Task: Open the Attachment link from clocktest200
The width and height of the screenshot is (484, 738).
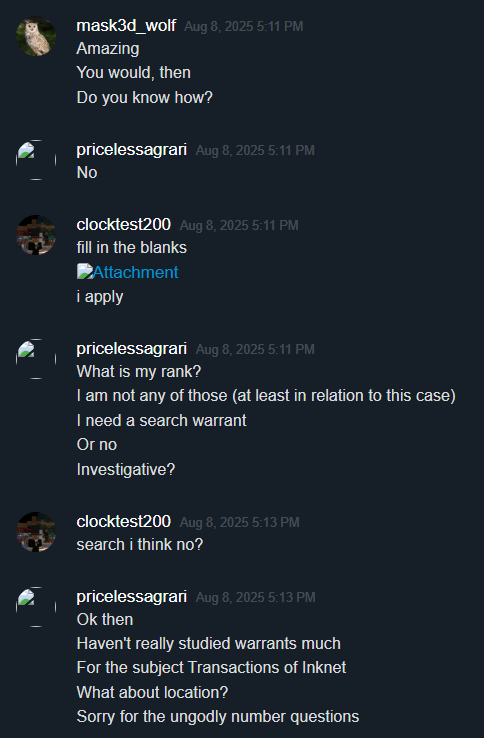Action: (x=136, y=272)
